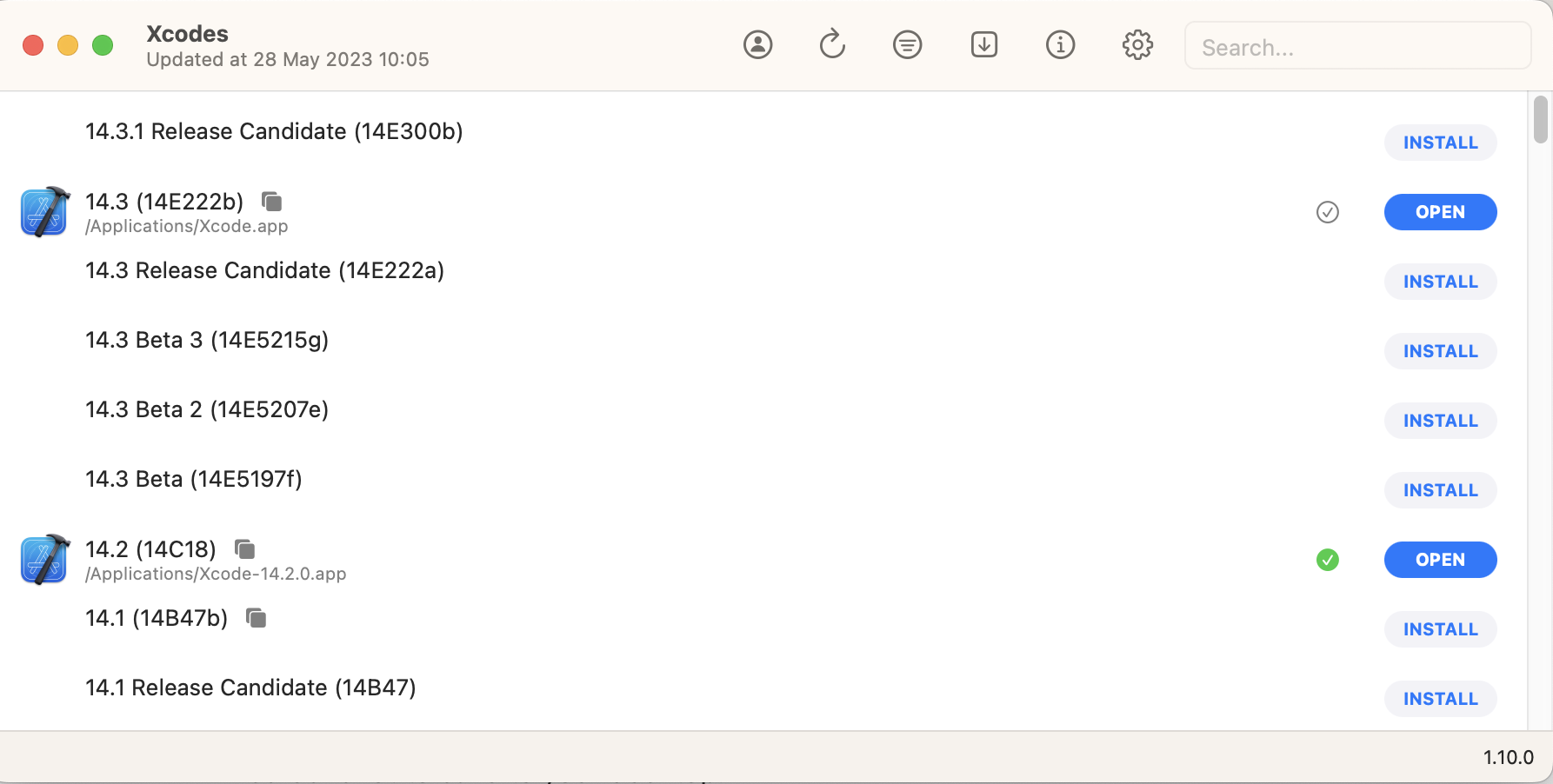Select the 14.3 Beta 2 (14E5207e) row

point(609,410)
